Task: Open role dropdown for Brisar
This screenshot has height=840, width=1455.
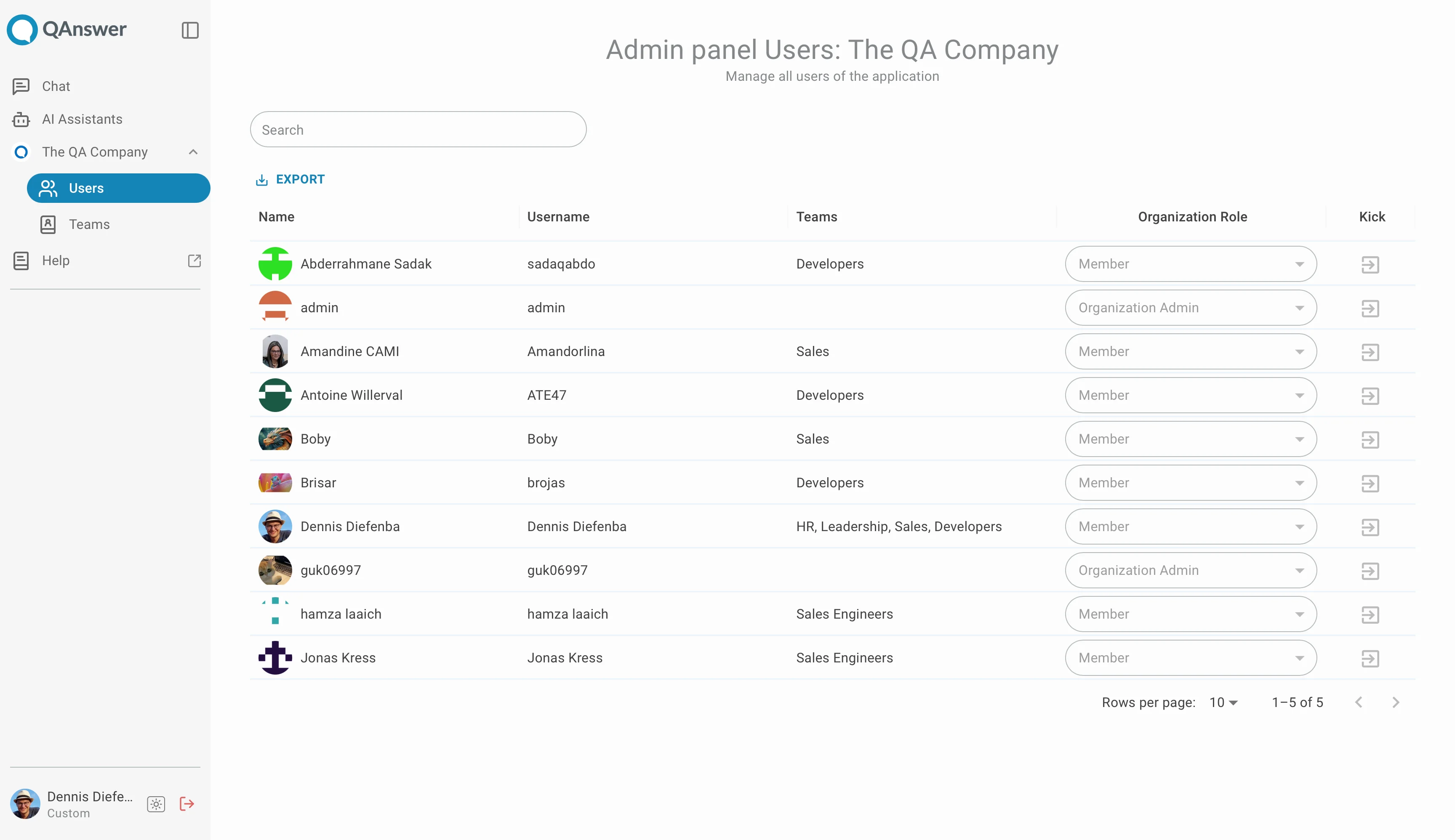Action: coord(1191,483)
